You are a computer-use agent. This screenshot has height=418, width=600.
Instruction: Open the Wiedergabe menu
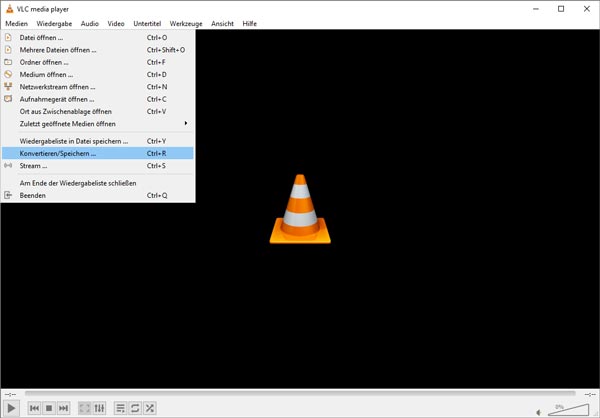point(54,23)
